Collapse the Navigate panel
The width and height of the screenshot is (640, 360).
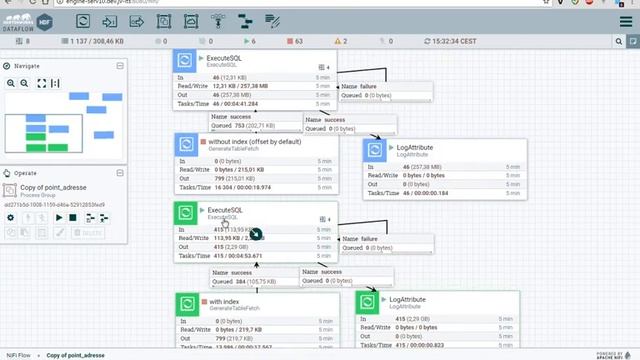pyautogui.click(x=120, y=66)
